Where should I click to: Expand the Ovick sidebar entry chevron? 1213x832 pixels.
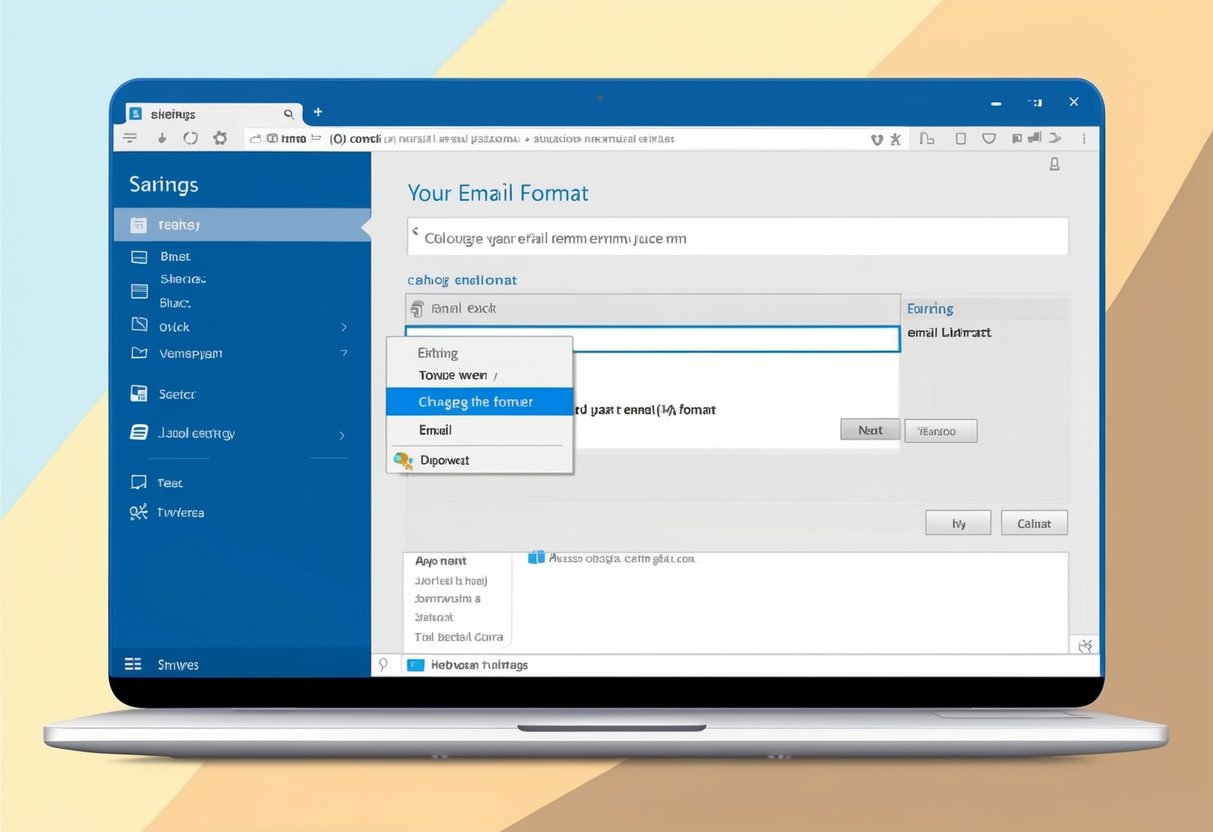pyautogui.click(x=344, y=326)
